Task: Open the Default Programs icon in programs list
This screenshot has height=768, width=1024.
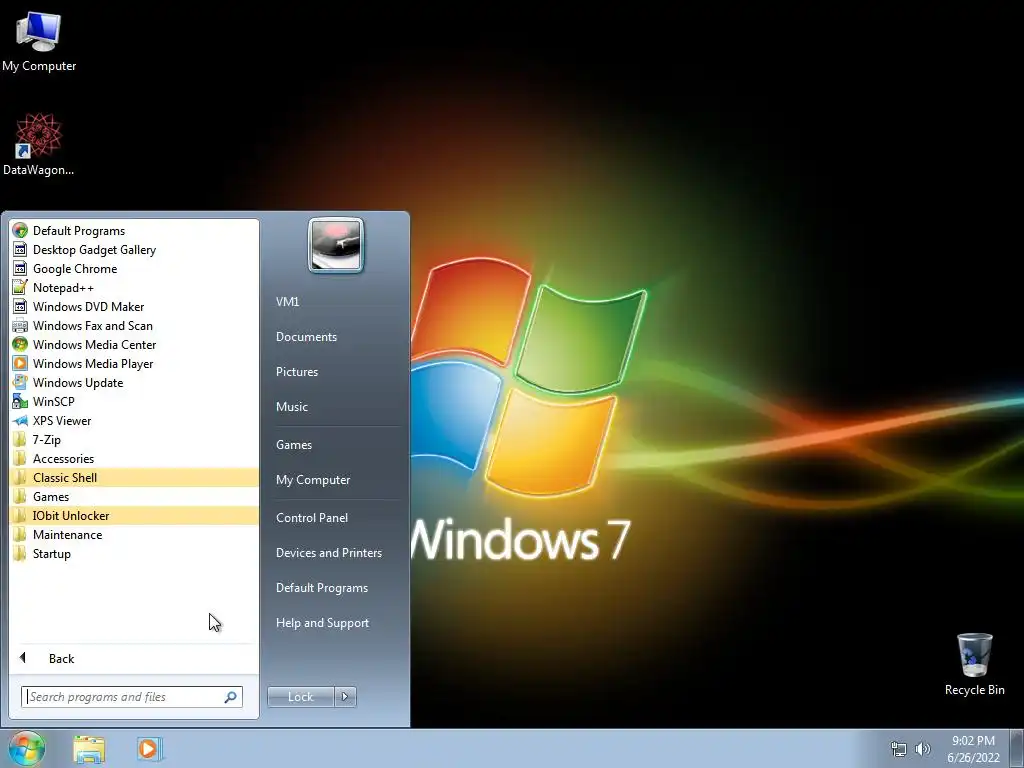Action: tap(20, 231)
